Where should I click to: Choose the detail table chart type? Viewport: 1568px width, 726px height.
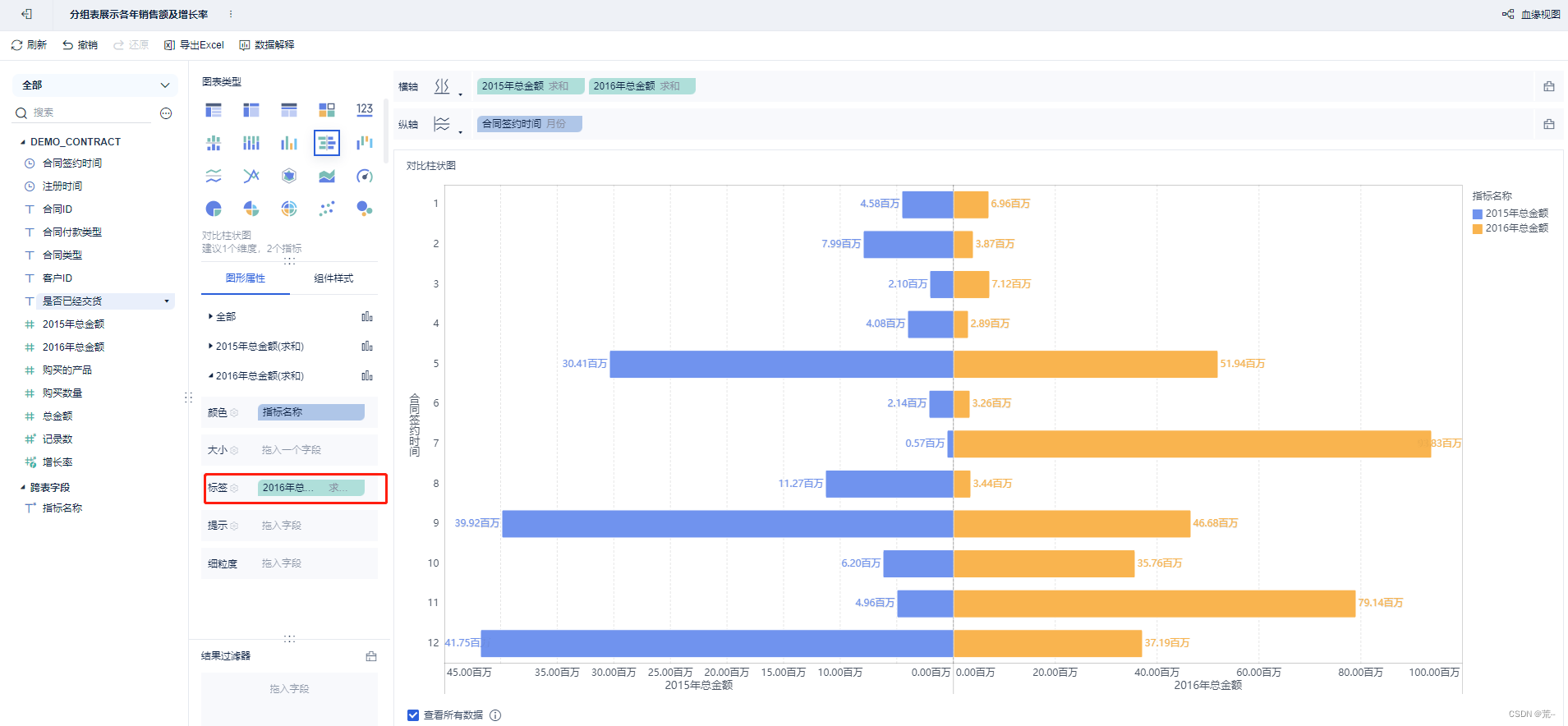click(289, 110)
